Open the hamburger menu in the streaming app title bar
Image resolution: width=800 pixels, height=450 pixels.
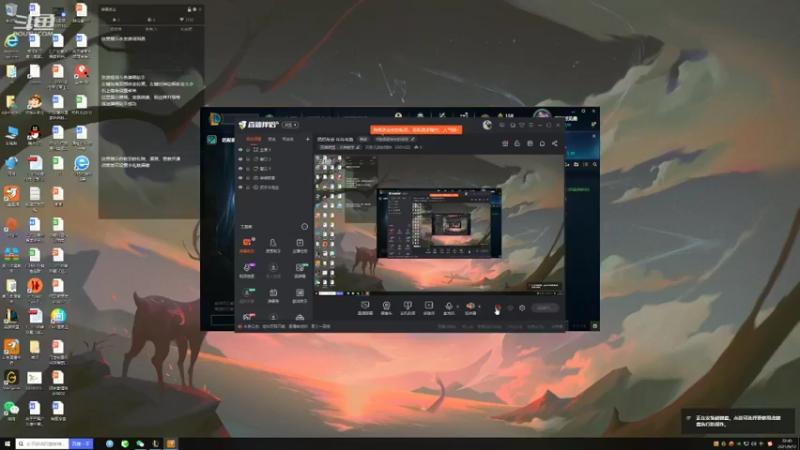click(531, 125)
